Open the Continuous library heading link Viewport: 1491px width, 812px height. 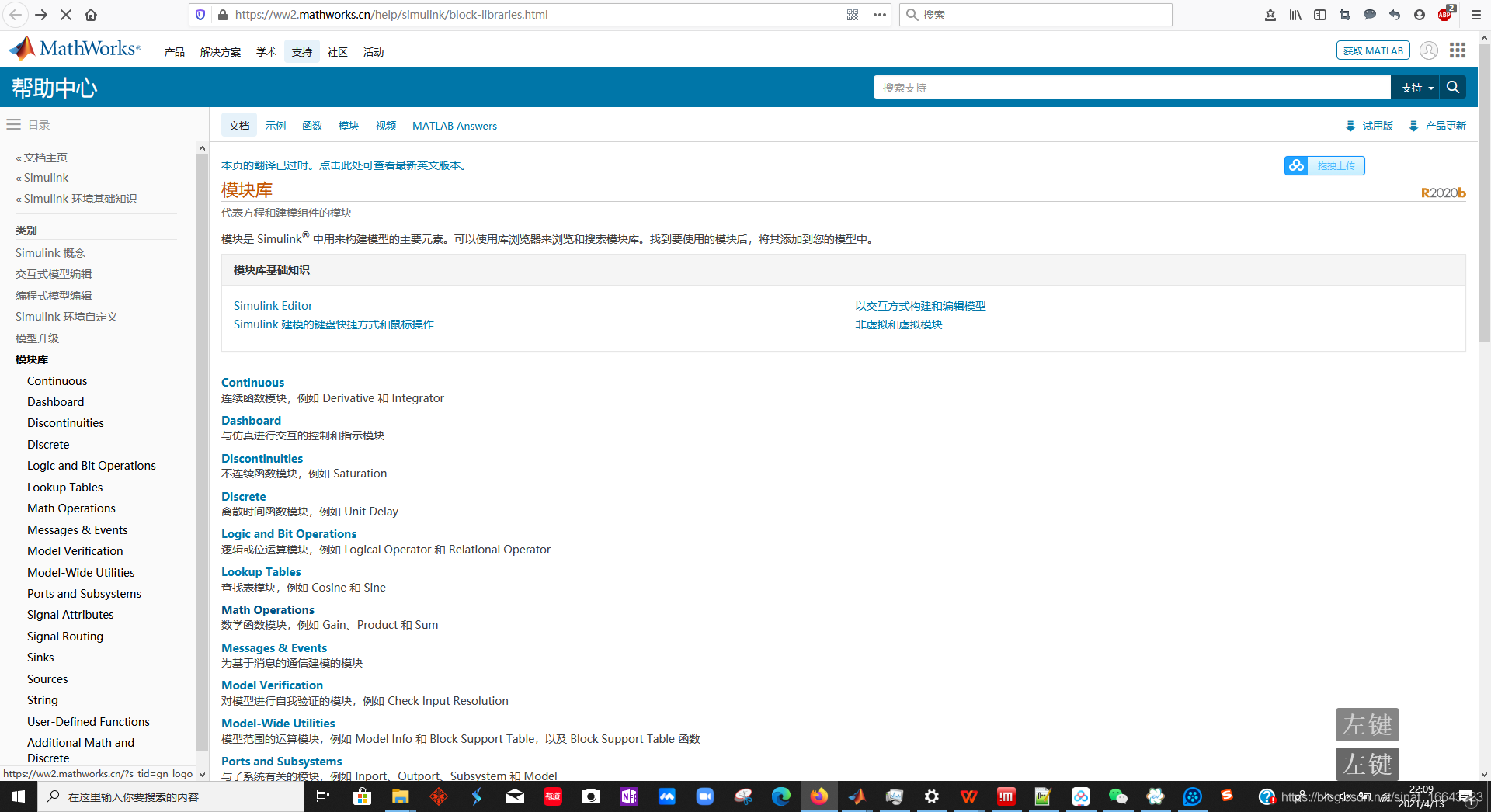pyautogui.click(x=252, y=383)
